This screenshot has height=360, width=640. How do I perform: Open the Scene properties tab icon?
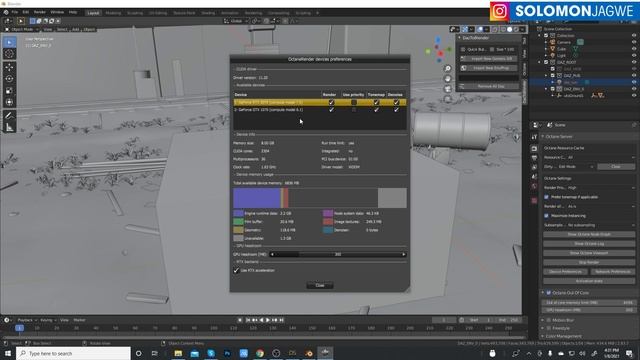click(x=534, y=176)
